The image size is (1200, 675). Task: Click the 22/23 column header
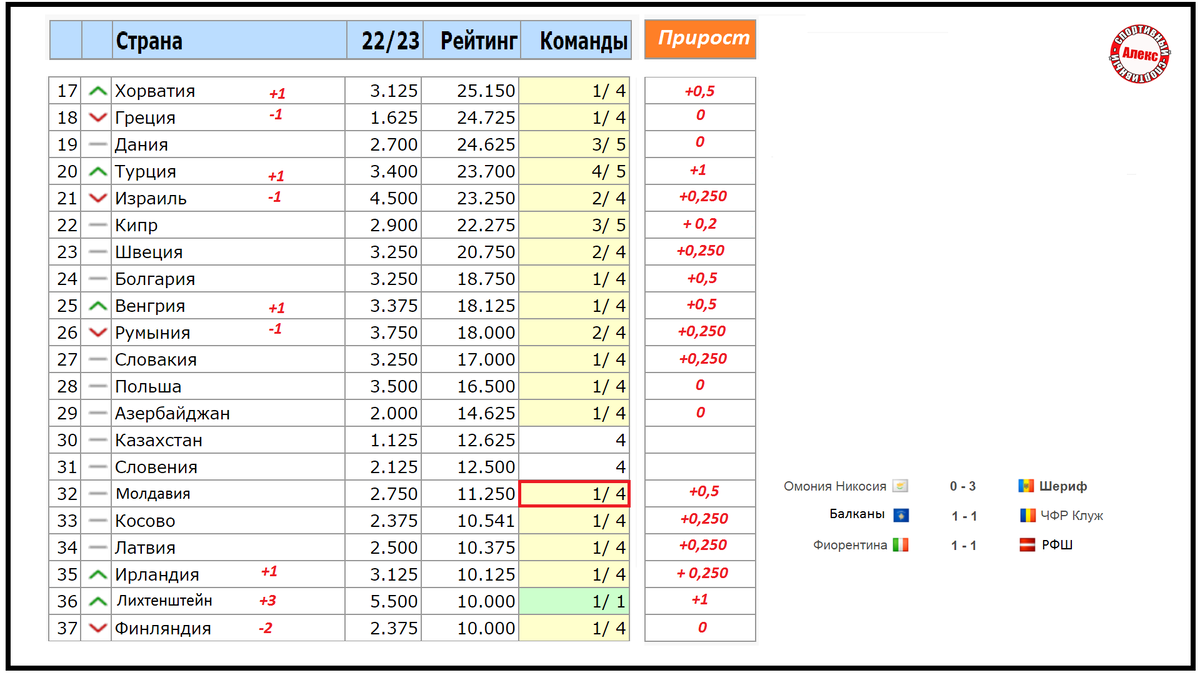tap(384, 41)
